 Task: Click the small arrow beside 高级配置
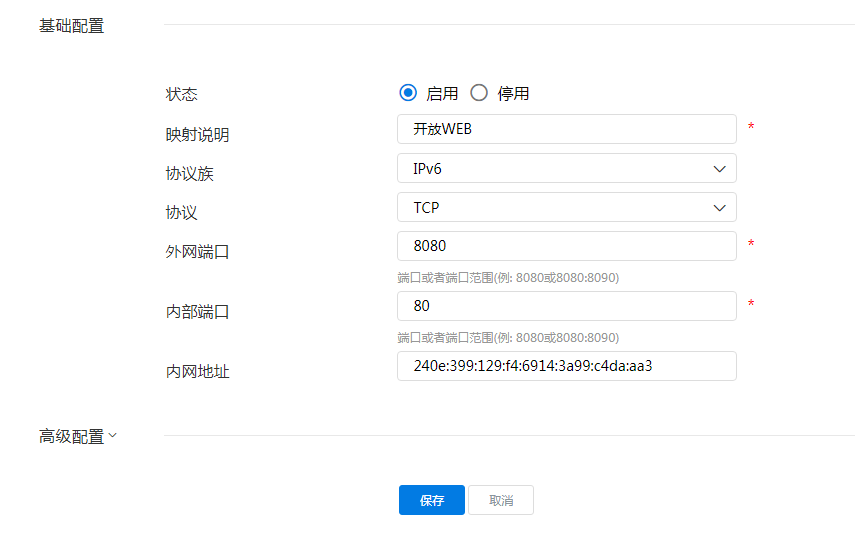[112, 435]
